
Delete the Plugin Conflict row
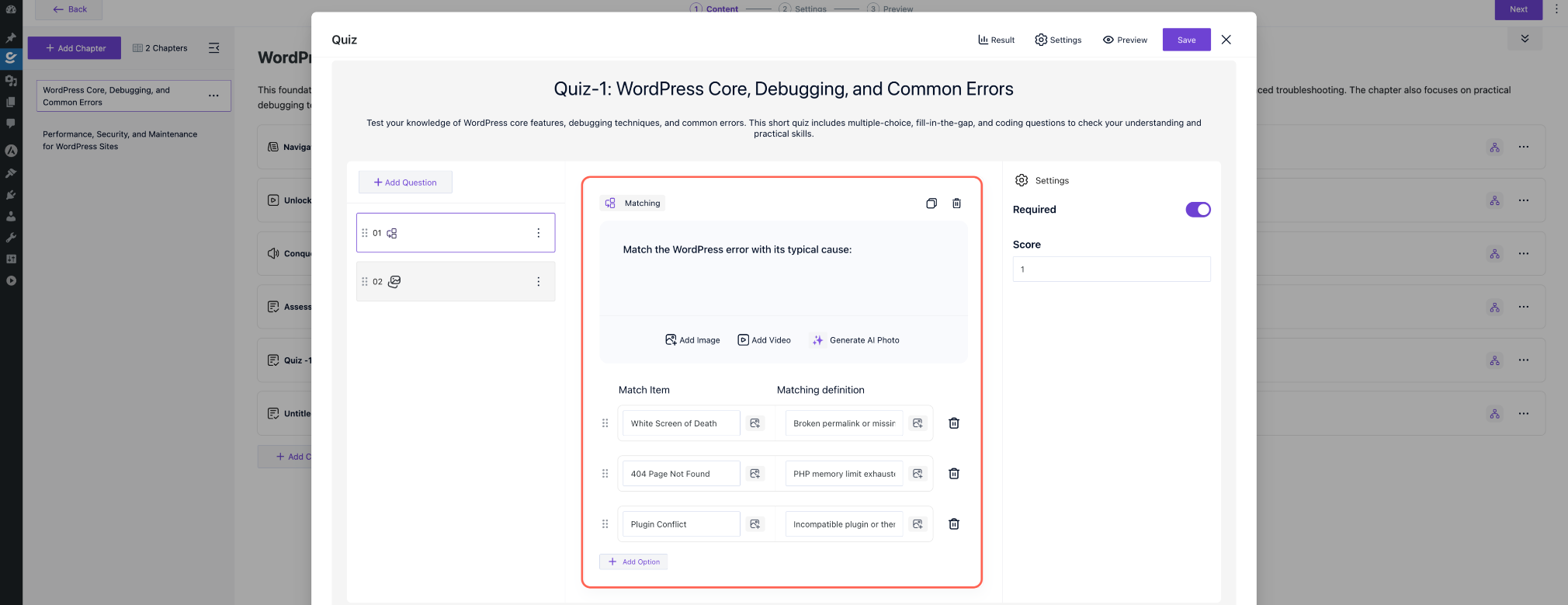[954, 524]
